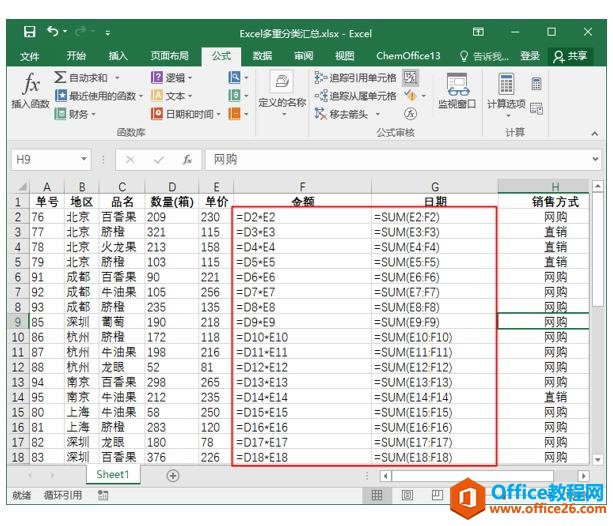613x526 pixels.
Task: Click cell G18 with =SUM(E18:F18)
Action: tap(434, 457)
